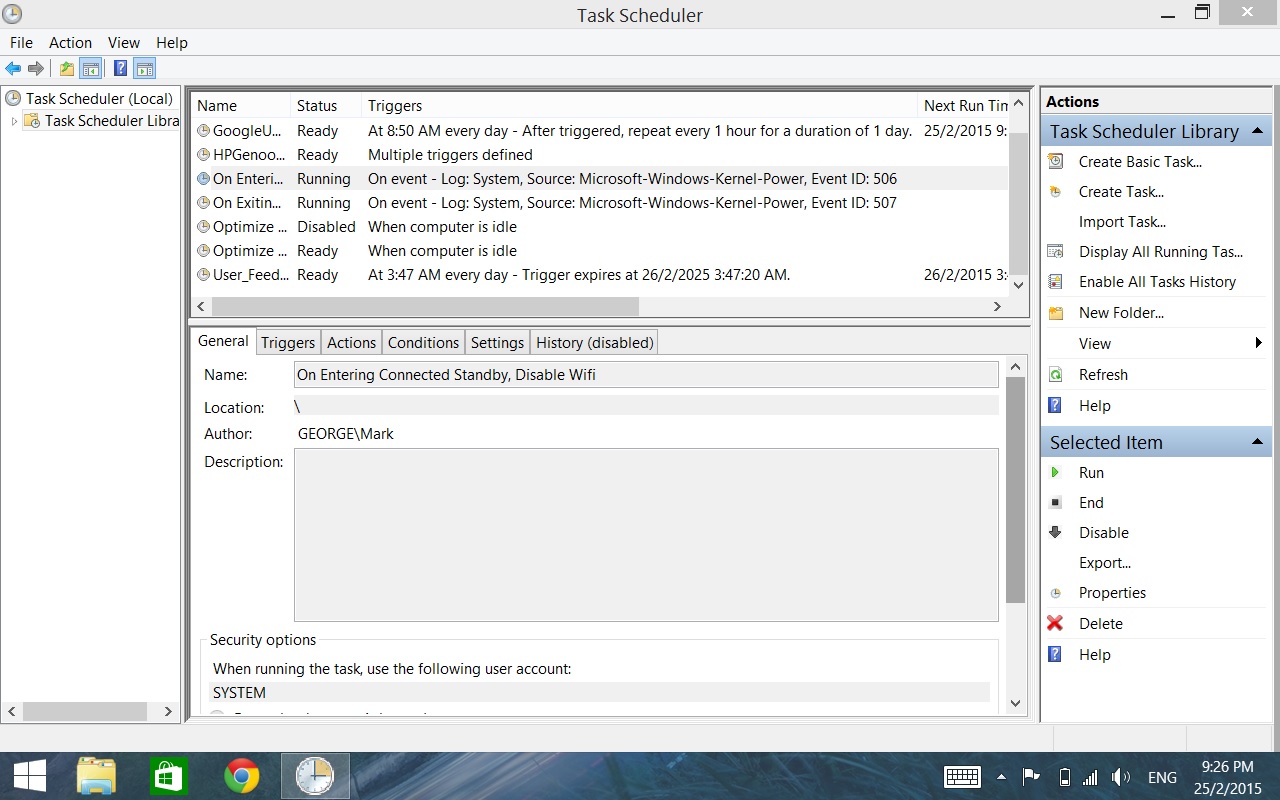Click the task list horizontal scrollbar
Viewport: 1280px width, 800px height.
(425, 306)
